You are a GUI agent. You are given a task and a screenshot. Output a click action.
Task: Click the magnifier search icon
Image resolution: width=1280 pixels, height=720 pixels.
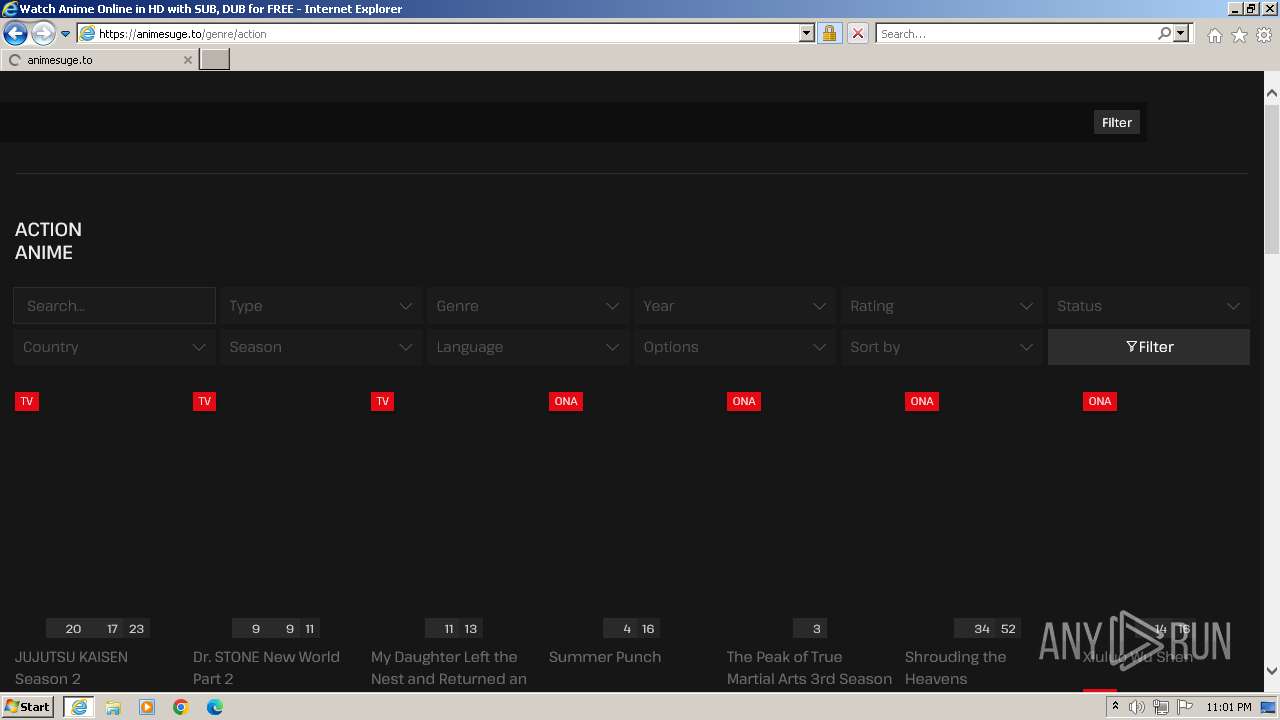tap(1164, 34)
